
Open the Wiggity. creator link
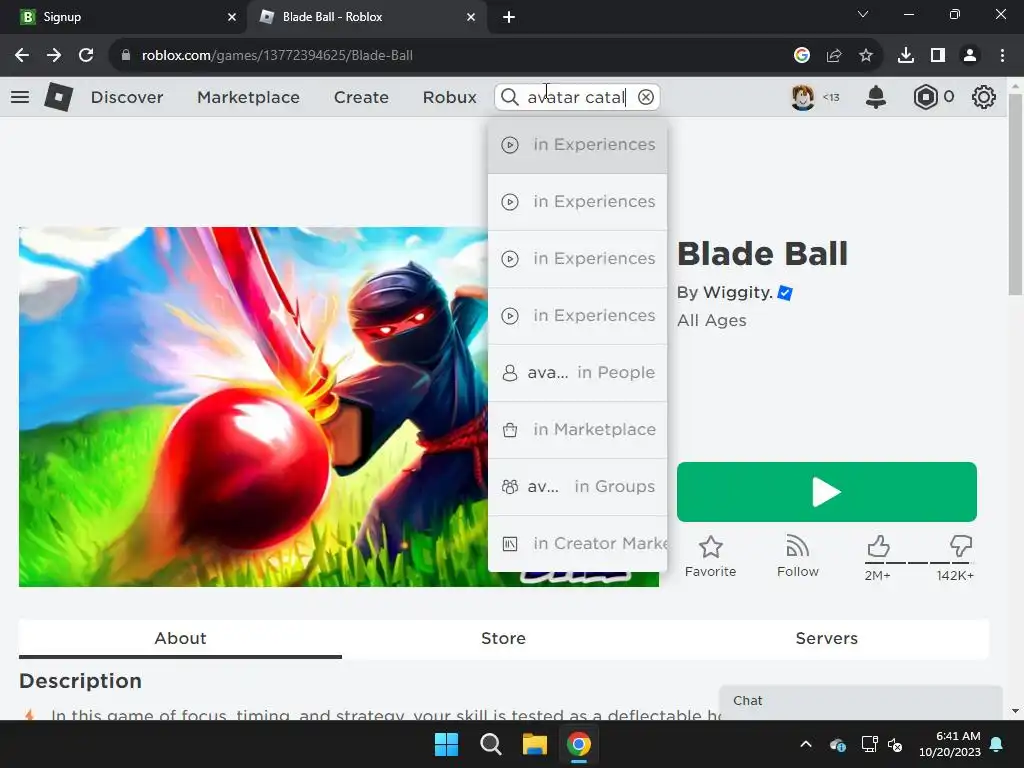point(738,293)
